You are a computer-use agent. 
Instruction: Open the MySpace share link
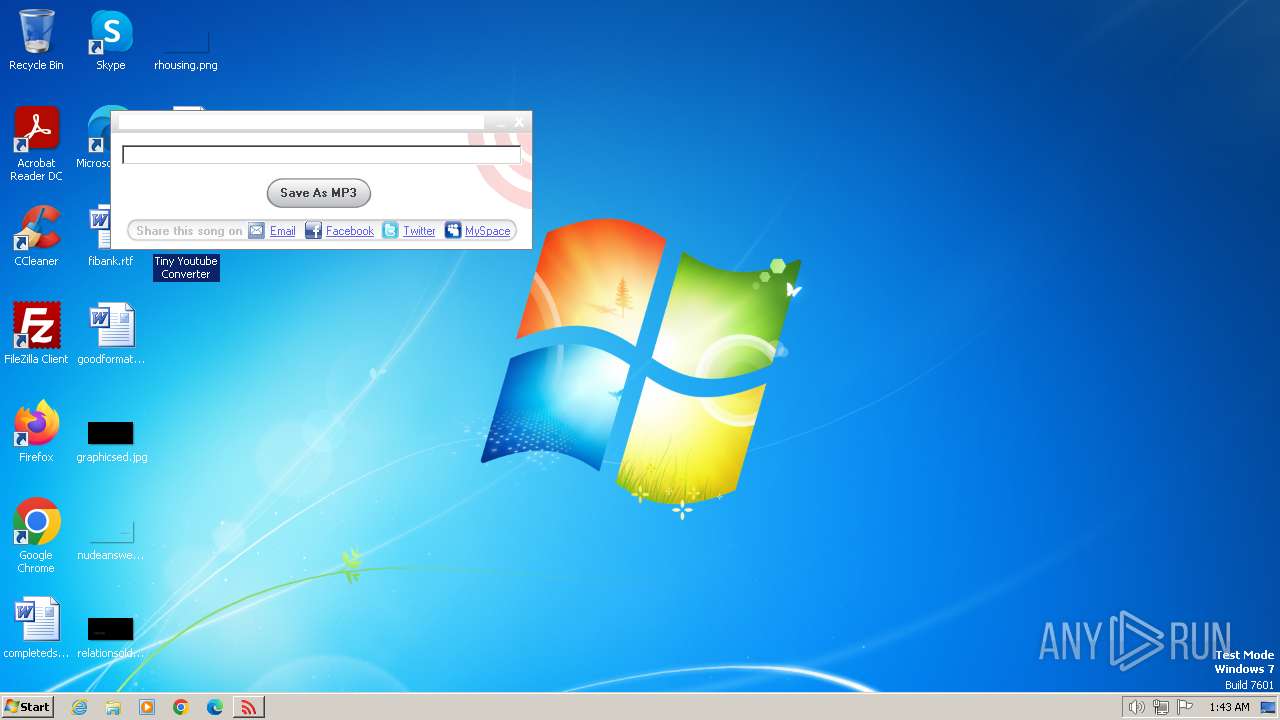(x=488, y=231)
